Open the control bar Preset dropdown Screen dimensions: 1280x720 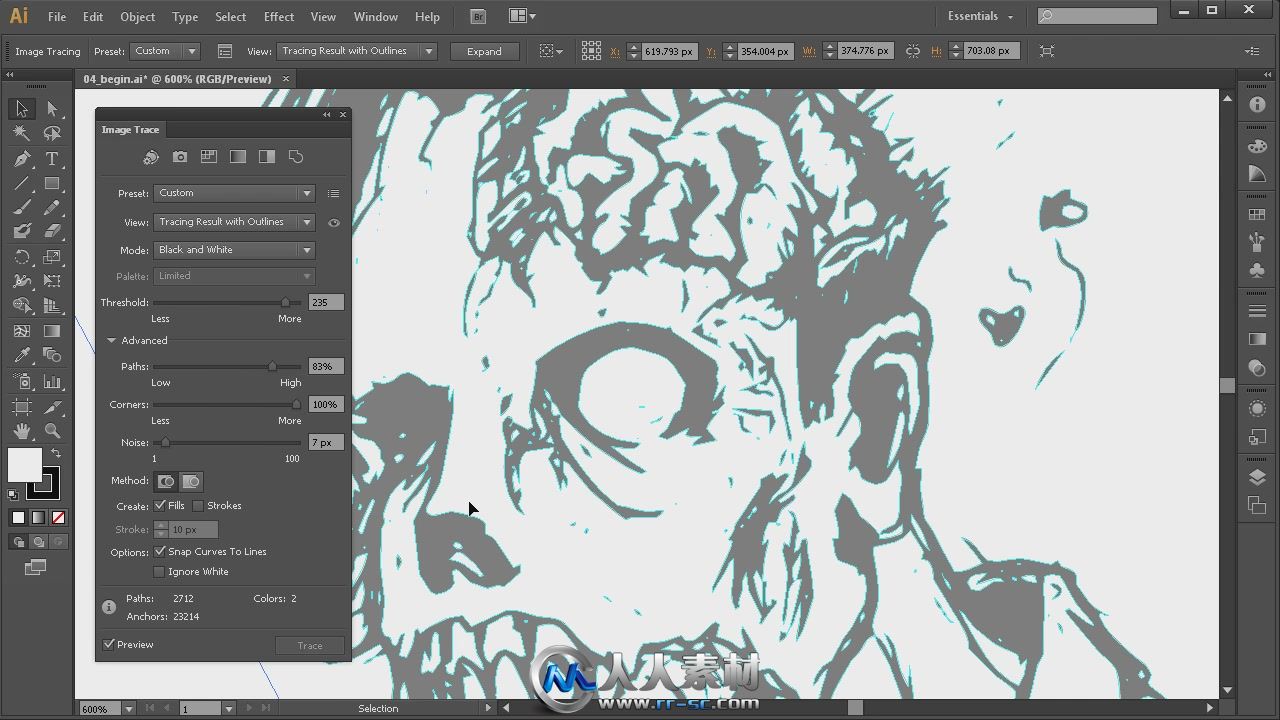(165, 51)
